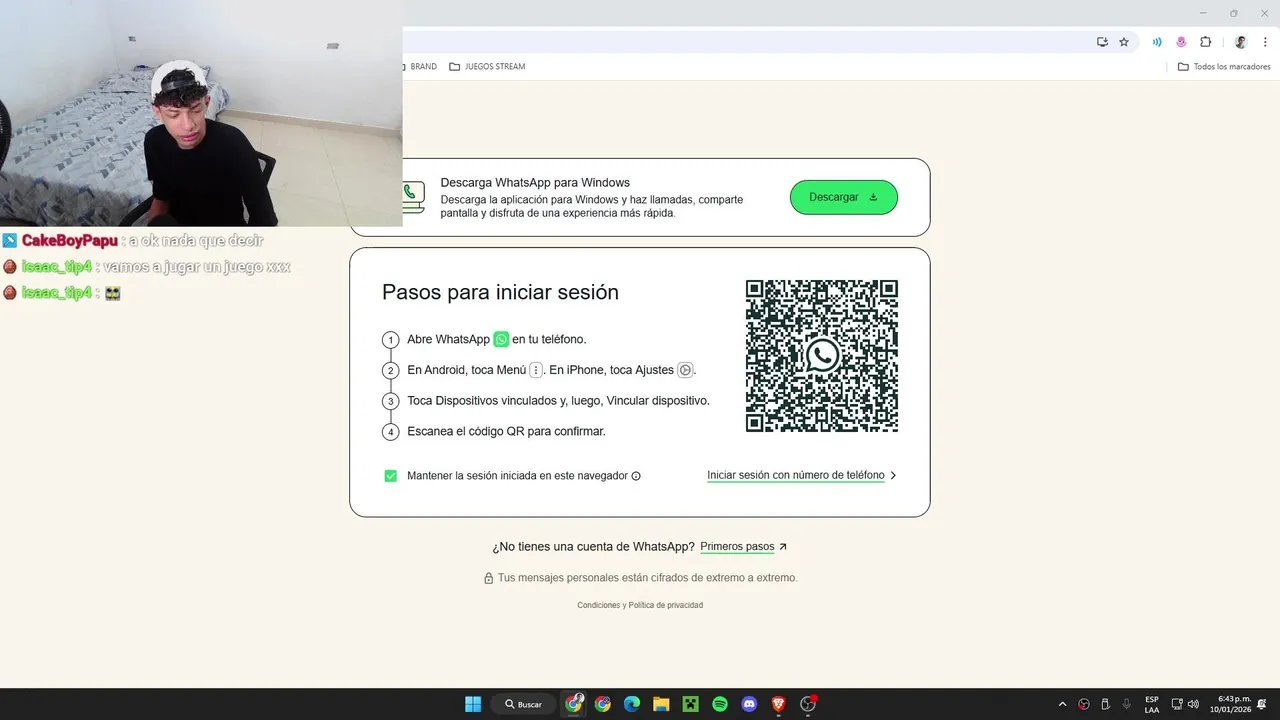Open the Chrome three-dot menu

pyautogui.click(x=1264, y=42)
